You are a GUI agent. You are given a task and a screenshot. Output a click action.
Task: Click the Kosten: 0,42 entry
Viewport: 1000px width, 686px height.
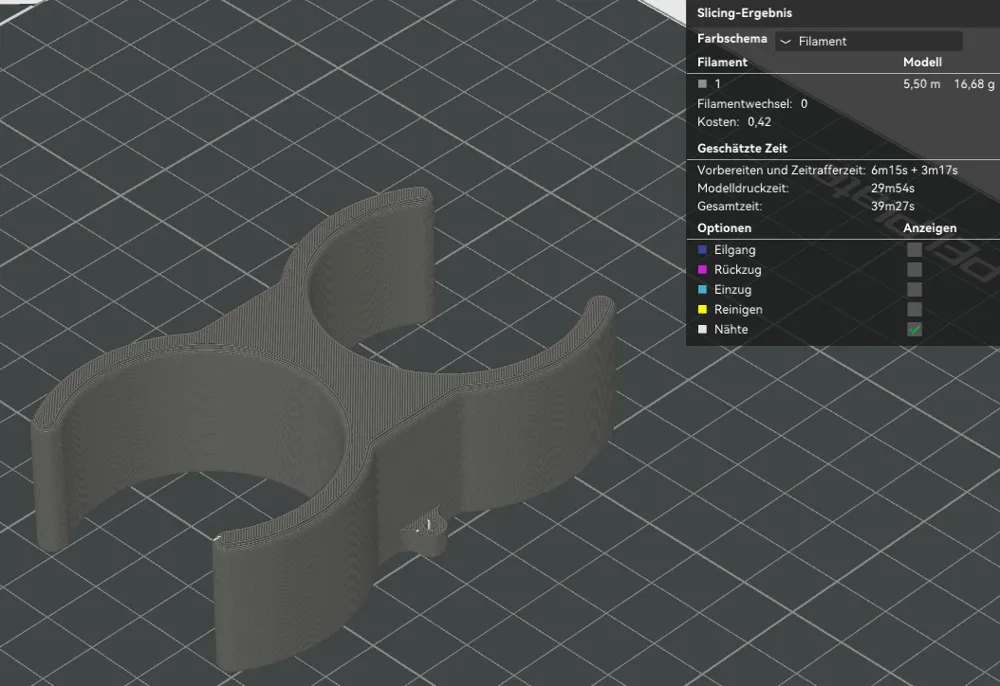pos(734,122)
